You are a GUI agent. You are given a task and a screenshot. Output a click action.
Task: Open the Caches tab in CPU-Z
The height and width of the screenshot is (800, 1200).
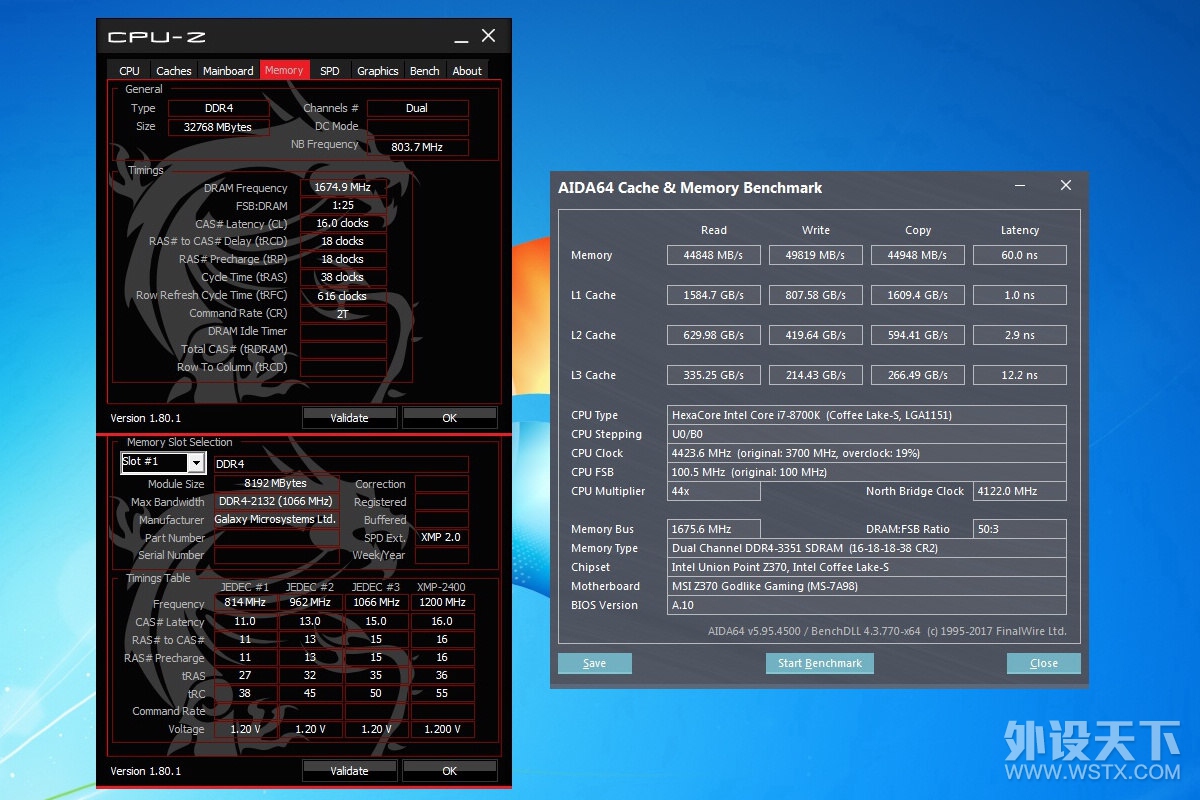pos(173,70)
